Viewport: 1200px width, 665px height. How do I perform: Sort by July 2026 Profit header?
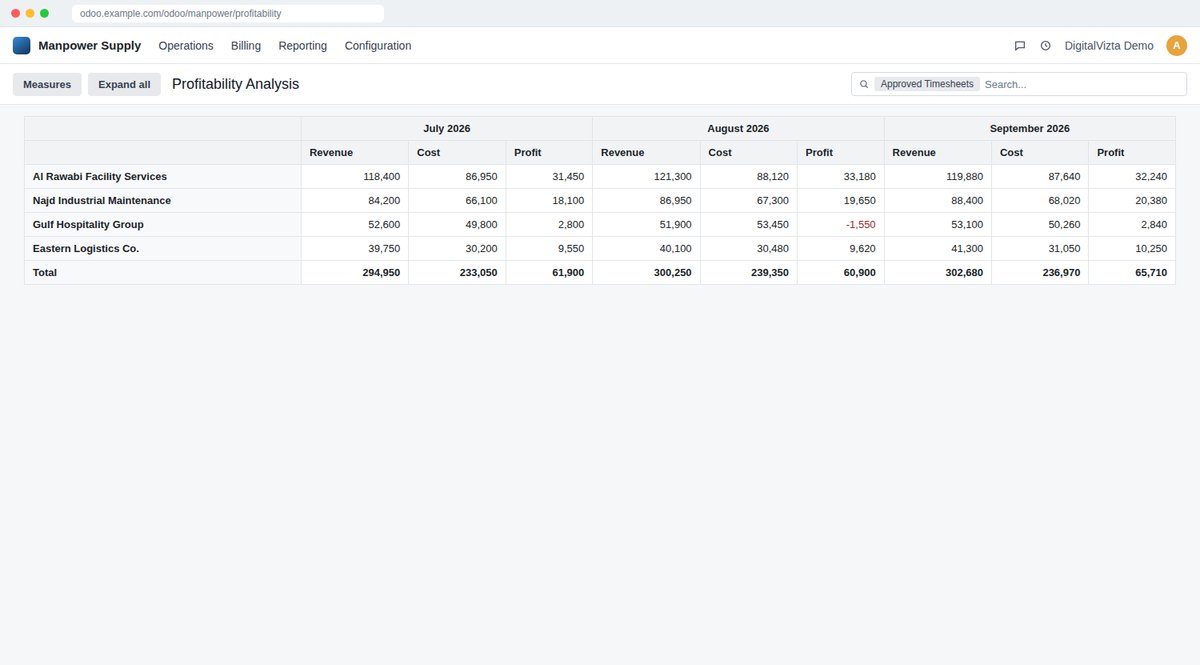[x=549, y=152]
